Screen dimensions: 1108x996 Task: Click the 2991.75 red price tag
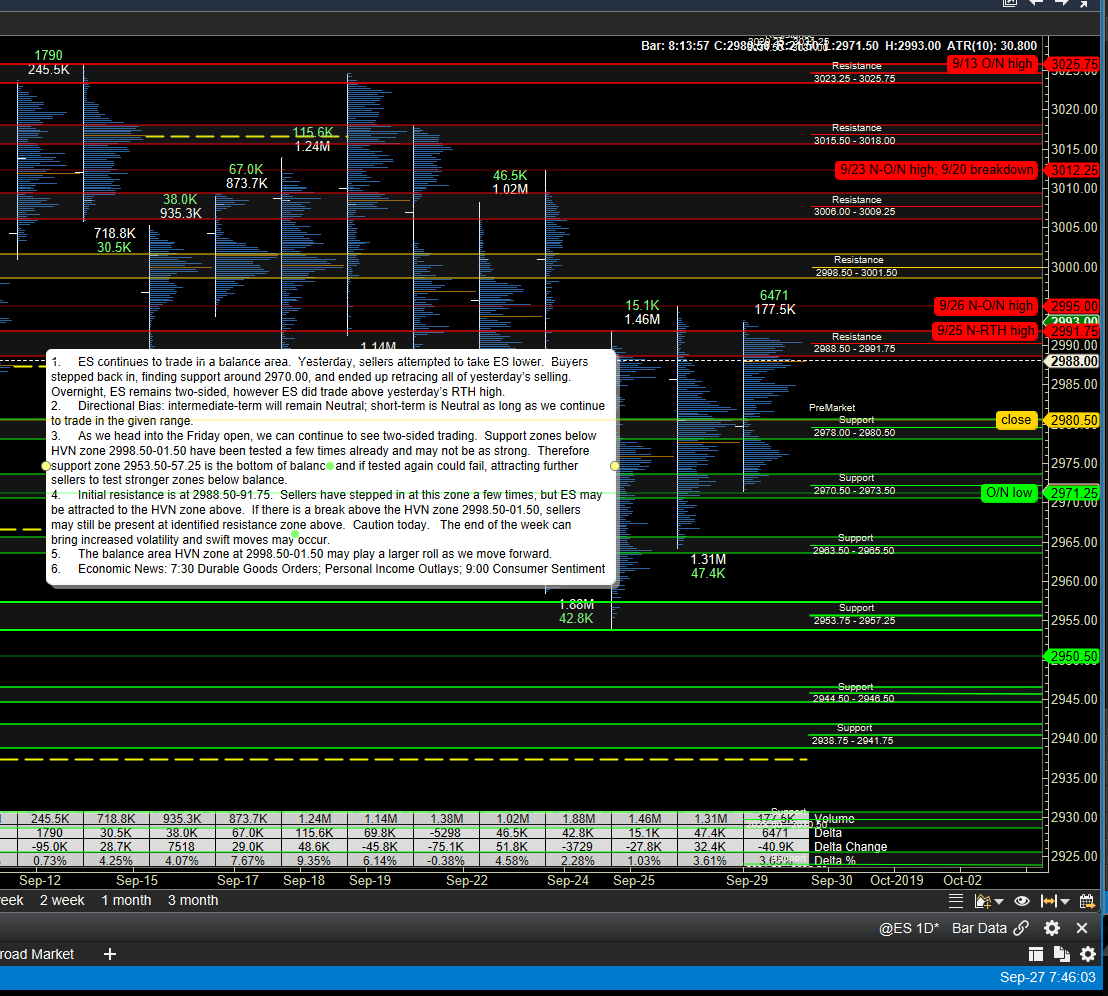pos(1074,331)
